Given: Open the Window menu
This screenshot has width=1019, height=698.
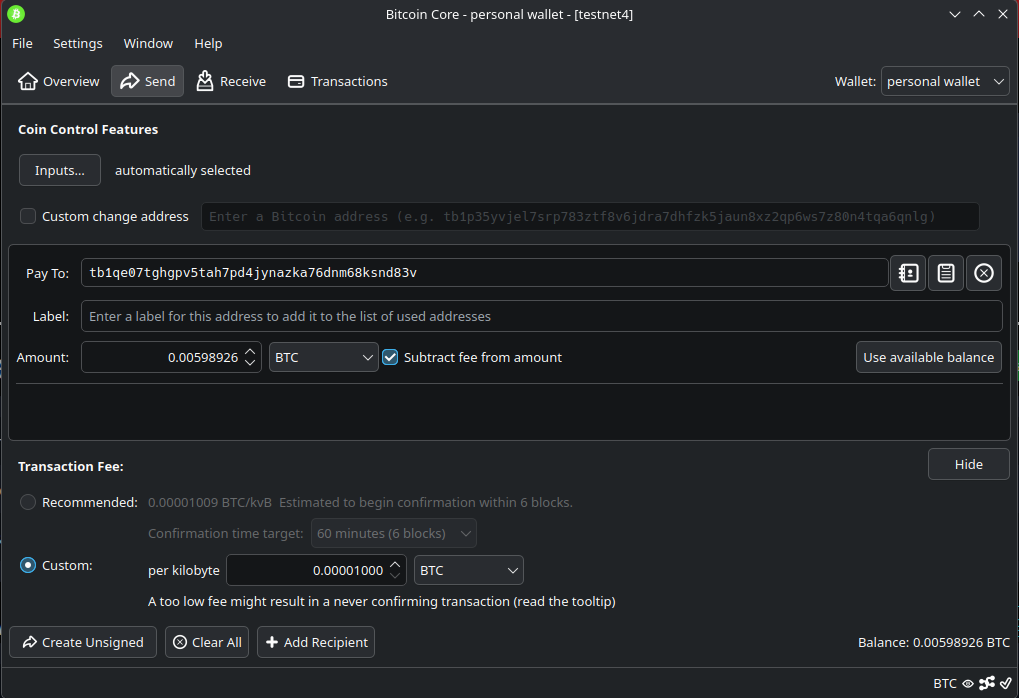Looking at the screenshot, I should pyautogui.click(x=148, y=44).
